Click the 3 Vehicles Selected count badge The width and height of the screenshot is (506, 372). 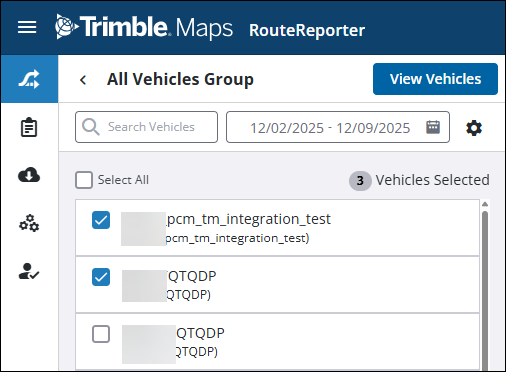[x=360, y=181]
